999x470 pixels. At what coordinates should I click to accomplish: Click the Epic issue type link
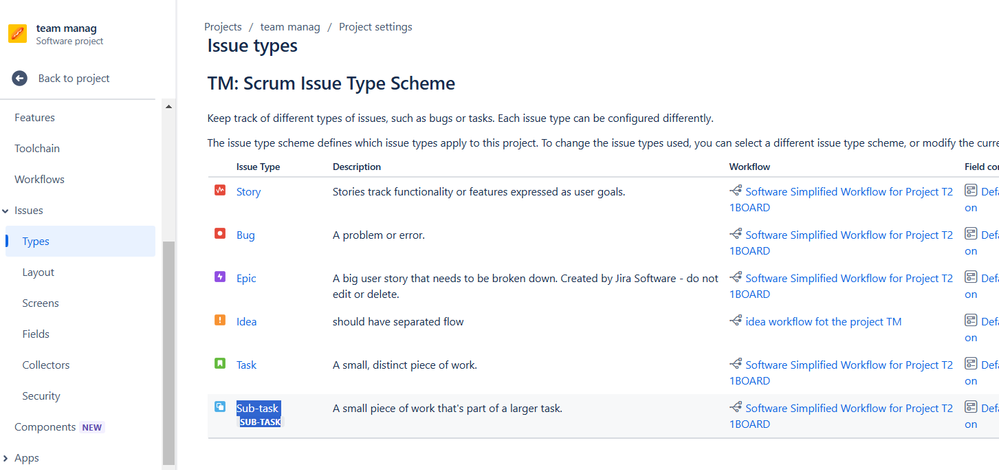pos(247,278)
